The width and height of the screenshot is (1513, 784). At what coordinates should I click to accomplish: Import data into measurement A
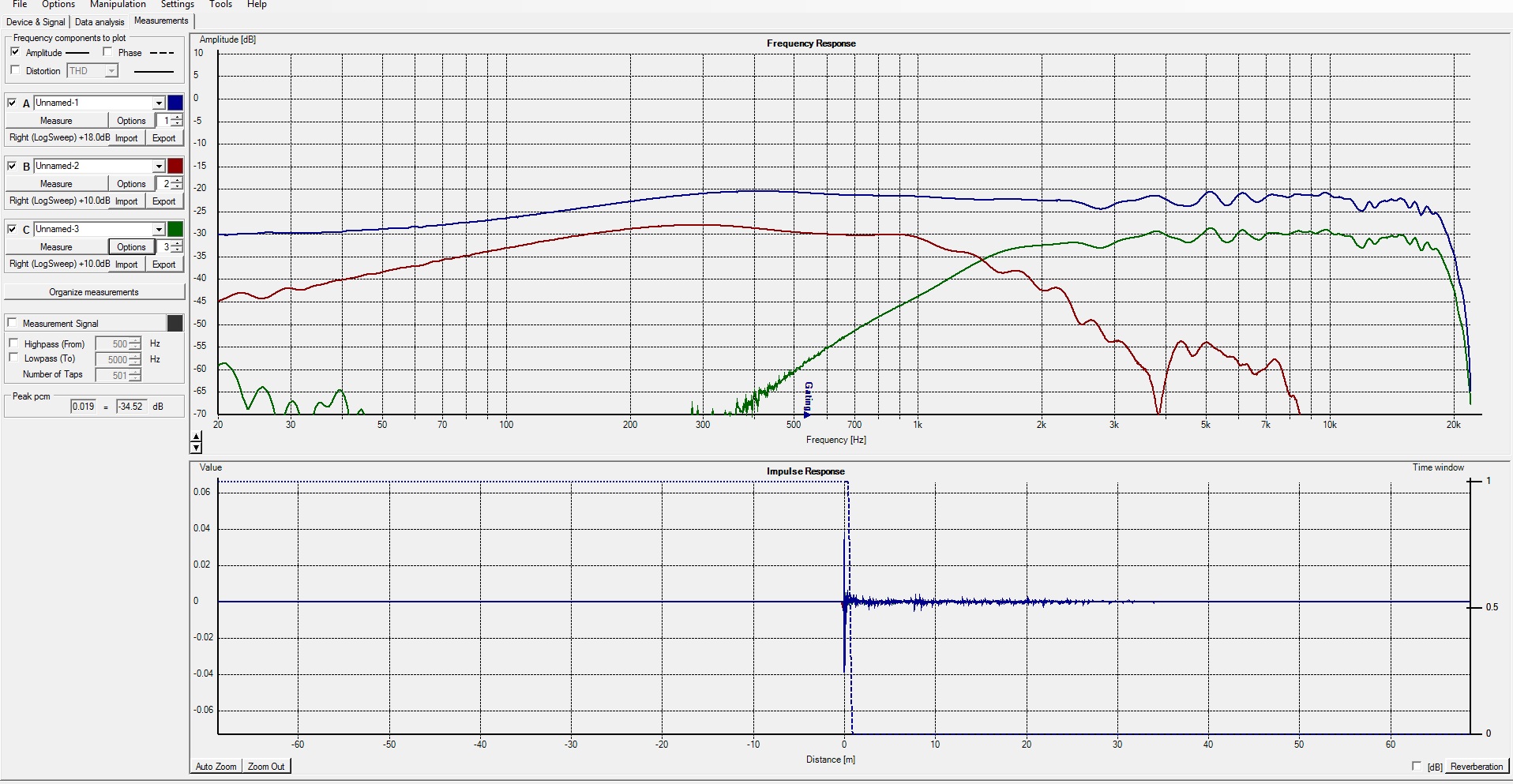(126, 138)
